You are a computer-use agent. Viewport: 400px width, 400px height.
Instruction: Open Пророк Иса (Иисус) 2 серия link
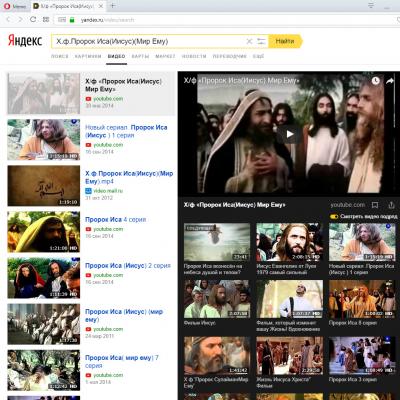coord(128,266)
